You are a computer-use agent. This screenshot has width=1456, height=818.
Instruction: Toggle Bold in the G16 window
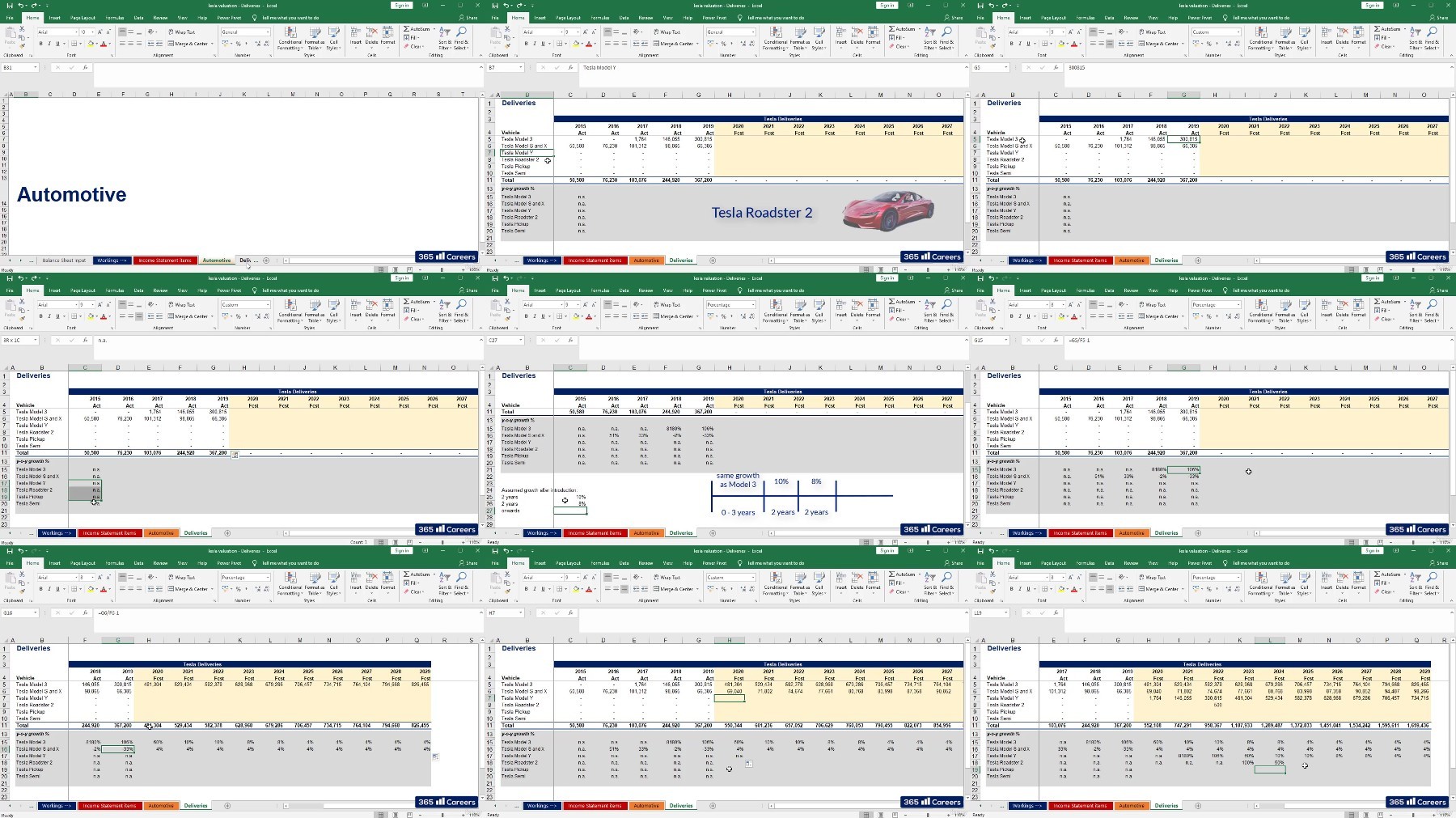41,589
